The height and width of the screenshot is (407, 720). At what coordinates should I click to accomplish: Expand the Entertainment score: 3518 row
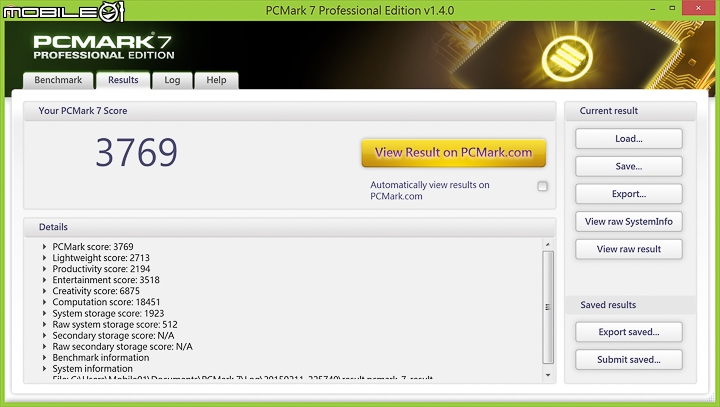click(45, 280)
